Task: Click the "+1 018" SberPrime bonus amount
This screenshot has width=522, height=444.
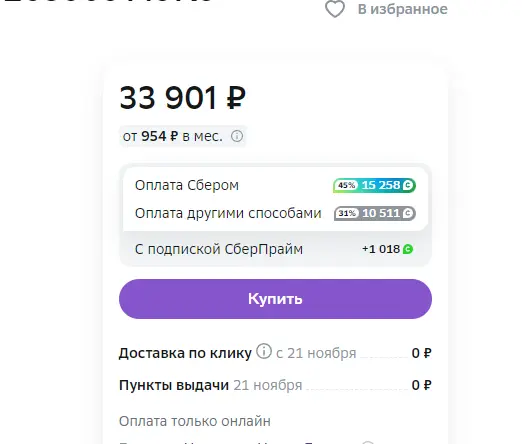Action: click(381, 249)
